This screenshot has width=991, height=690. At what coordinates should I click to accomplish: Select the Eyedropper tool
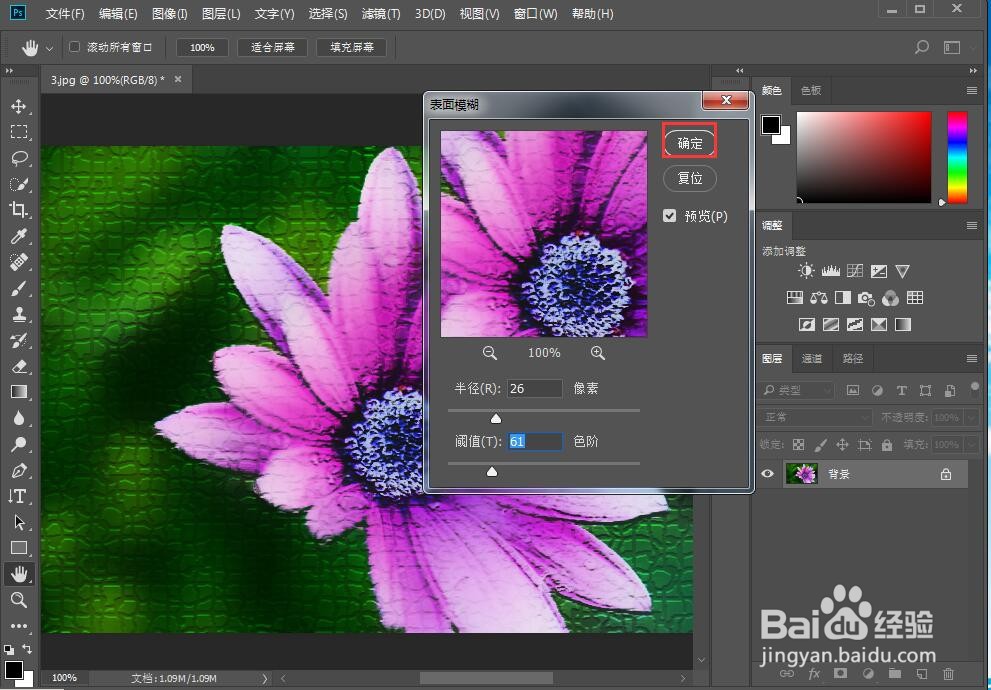point(19,236)
